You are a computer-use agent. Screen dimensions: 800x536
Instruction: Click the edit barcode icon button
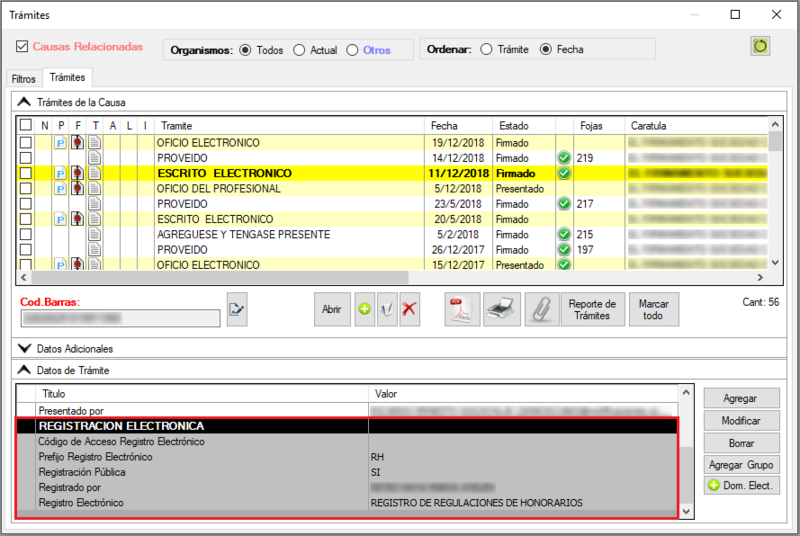pyautogui.click(x=237, y=309)
